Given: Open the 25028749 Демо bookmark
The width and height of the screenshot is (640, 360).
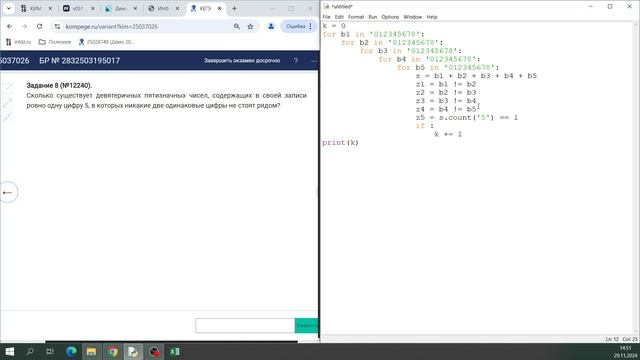Looking at the screenshot, I should tap(107, 42).
